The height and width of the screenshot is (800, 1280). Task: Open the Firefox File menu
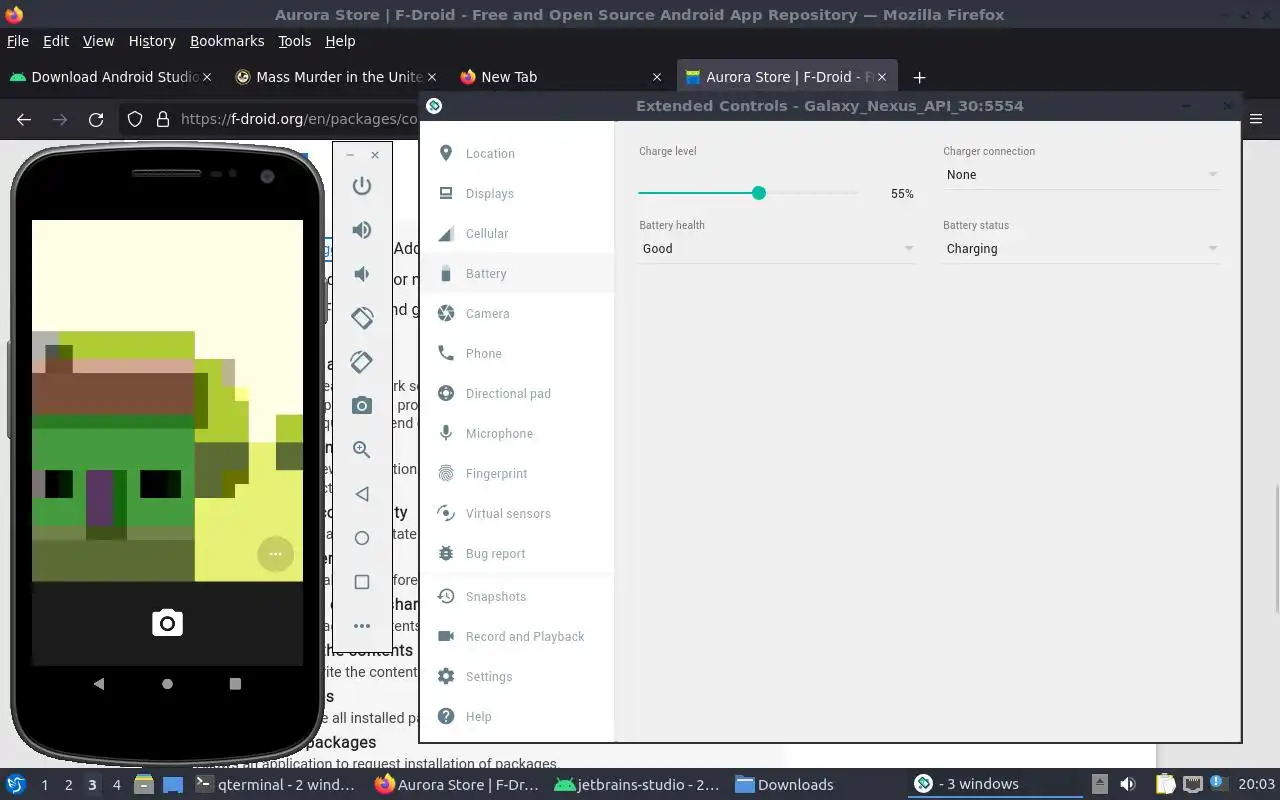18,41
